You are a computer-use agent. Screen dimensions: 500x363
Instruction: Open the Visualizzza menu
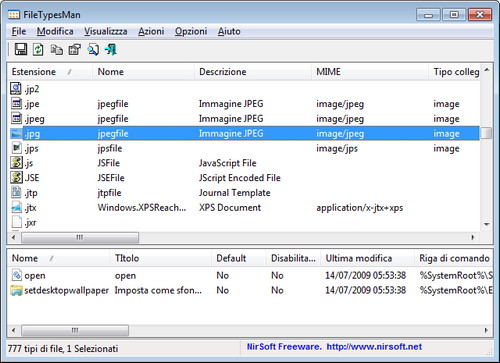pyautogui.click(x=105, y=31)
